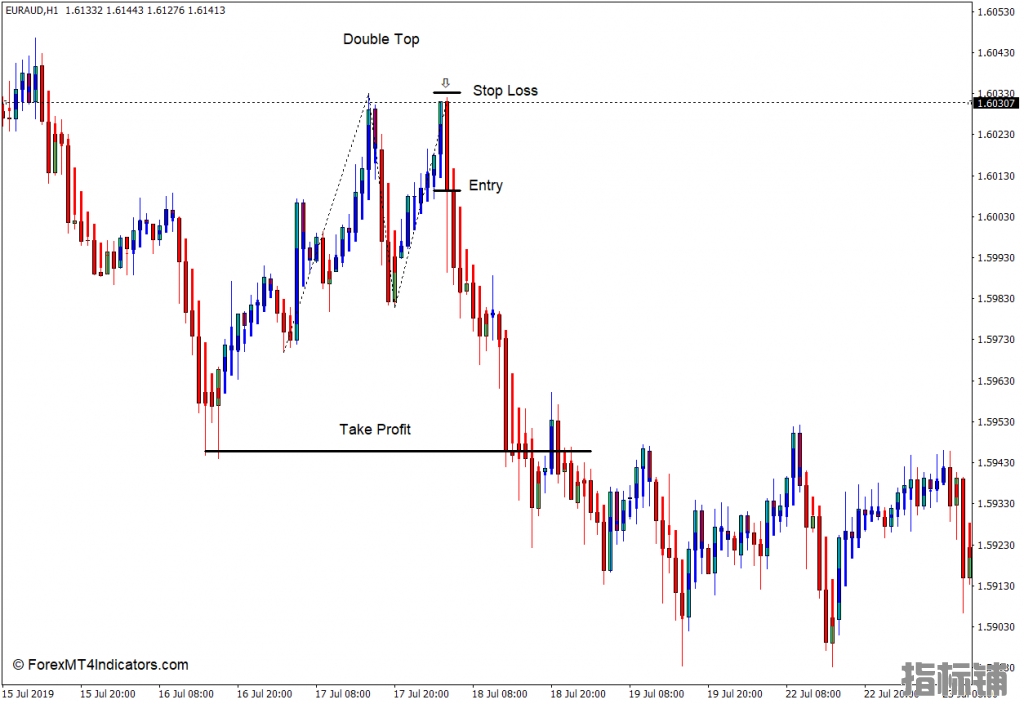Click the 1.59030 price axis label
The width and height of the screenshot is (1024, 704).
pyautogui.click(x=996, y=627)
